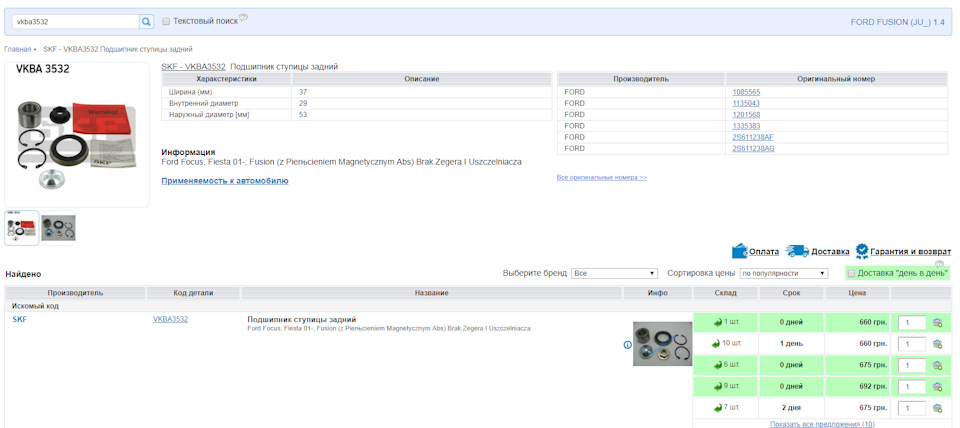Click quantity field in 10 шт. row
Screen dimensions: 960x428
click(912, 344)
